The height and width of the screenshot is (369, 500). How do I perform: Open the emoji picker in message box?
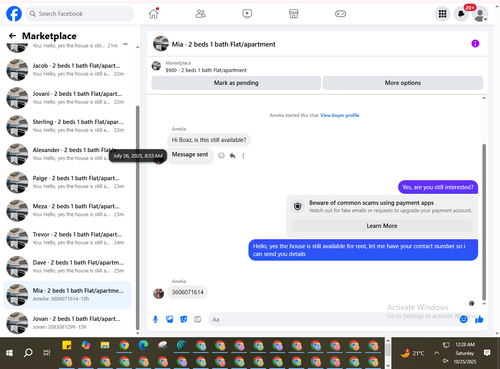(x=463, y=319)
